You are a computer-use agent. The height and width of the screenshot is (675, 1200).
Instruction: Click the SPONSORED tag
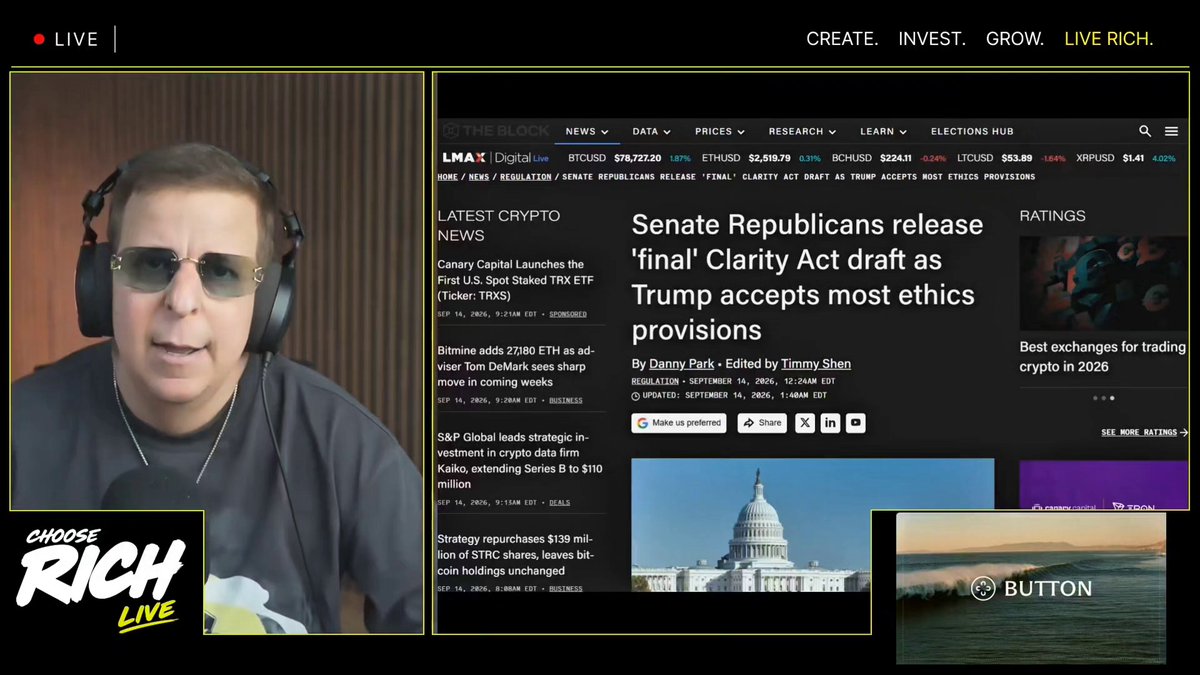[568, 314]
